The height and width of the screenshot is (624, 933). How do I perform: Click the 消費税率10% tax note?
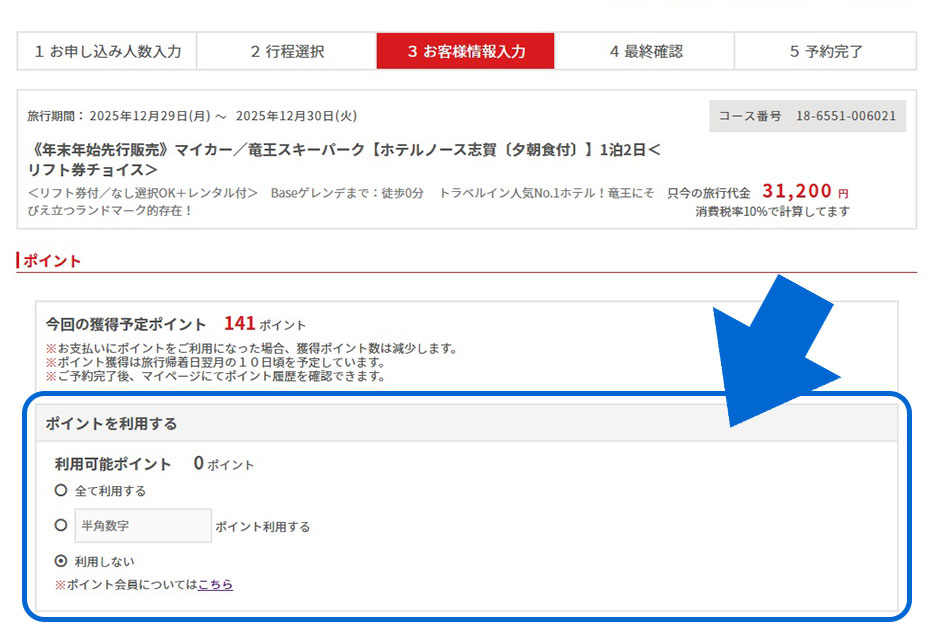(x=772, y=212)
